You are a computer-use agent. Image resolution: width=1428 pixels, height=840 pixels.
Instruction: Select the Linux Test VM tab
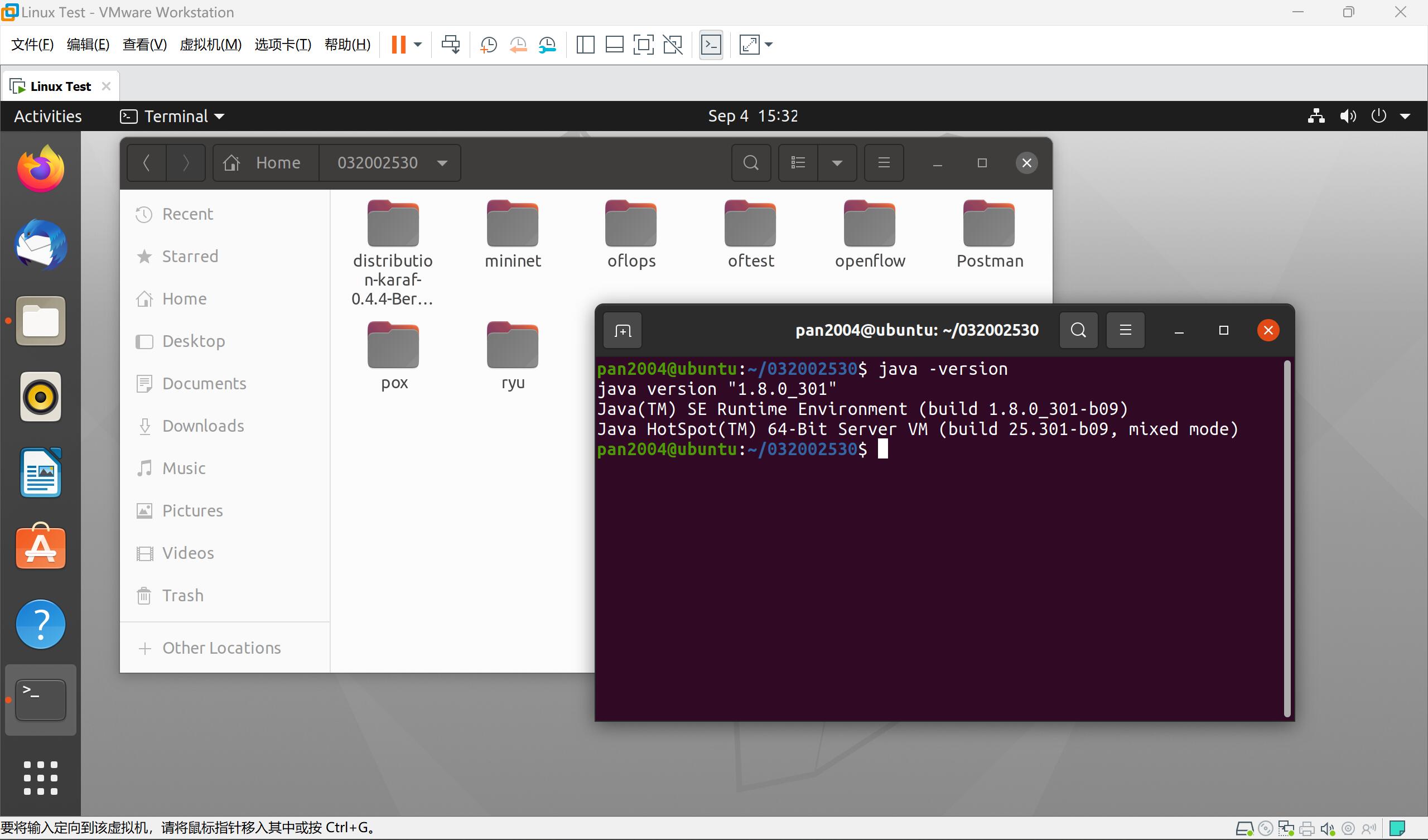[x=60, y=86]
